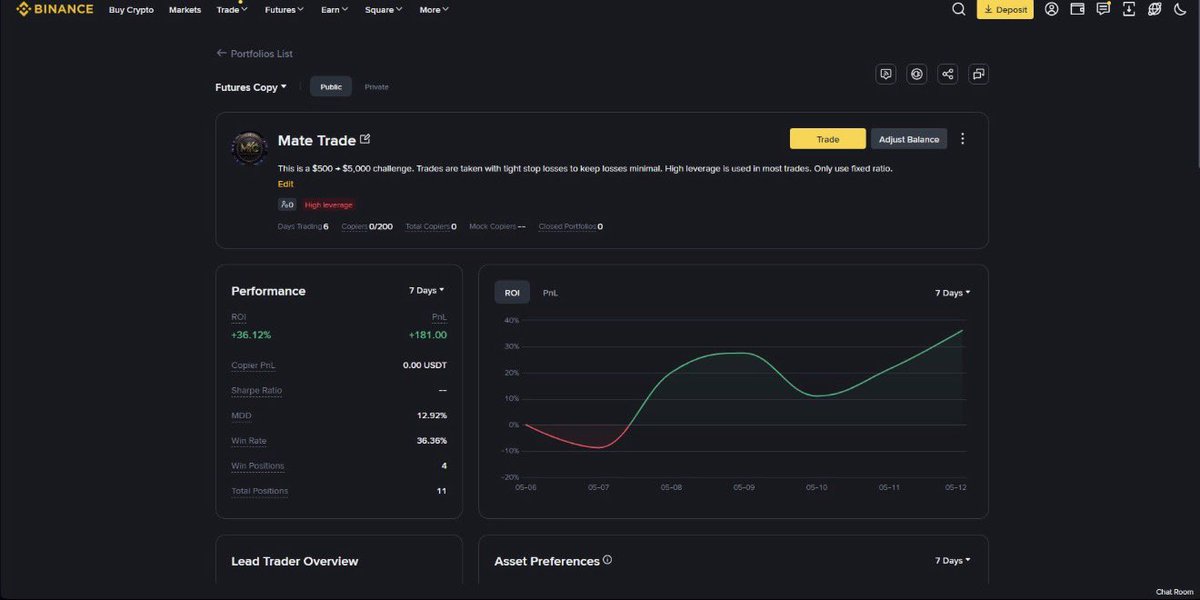Select the Public tab
Screen dimensions: 1200x600
tap(331, 87)
